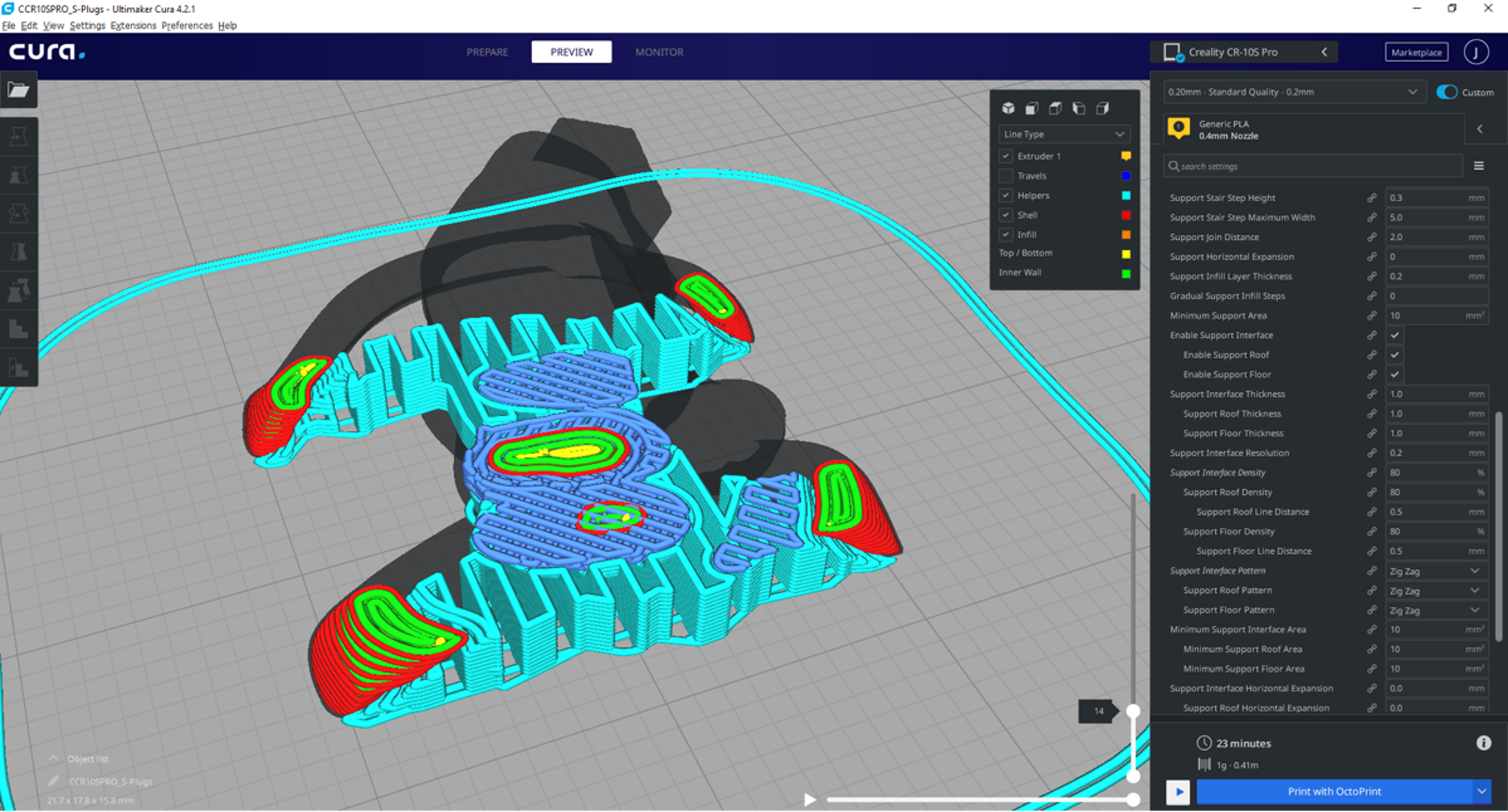Switch to the top view cube preset
The image size is (1508, 812).
[1055, 108]
